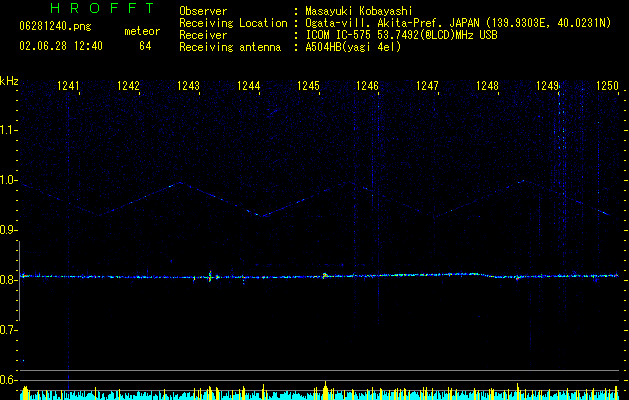Image resolution: width=629 pixels, height=400 pixels.
Task: Click the 1.0 frequency axis label
Action: (8, 180)
